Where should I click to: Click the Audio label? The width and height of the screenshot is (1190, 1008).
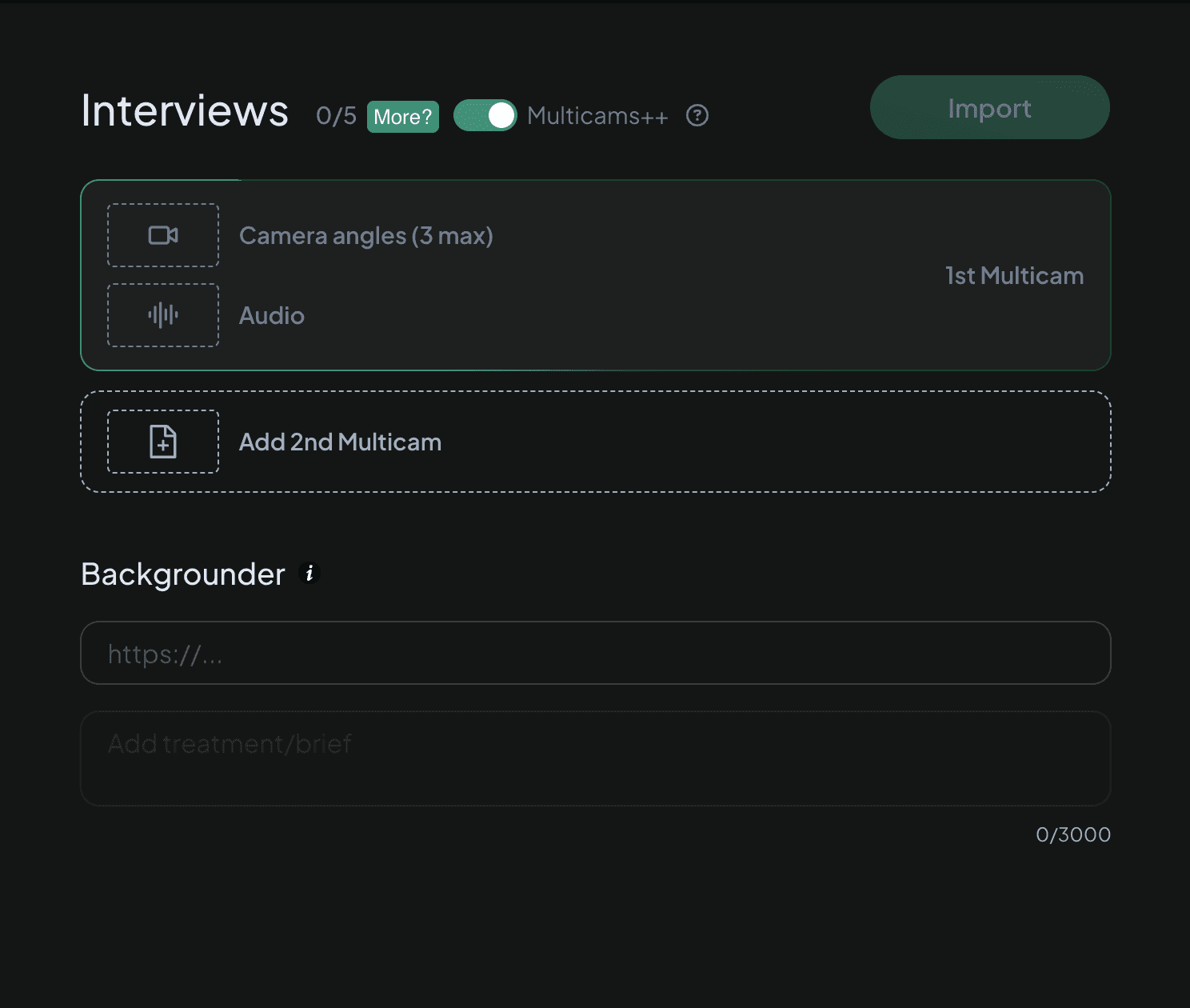[x=272, y=316]
